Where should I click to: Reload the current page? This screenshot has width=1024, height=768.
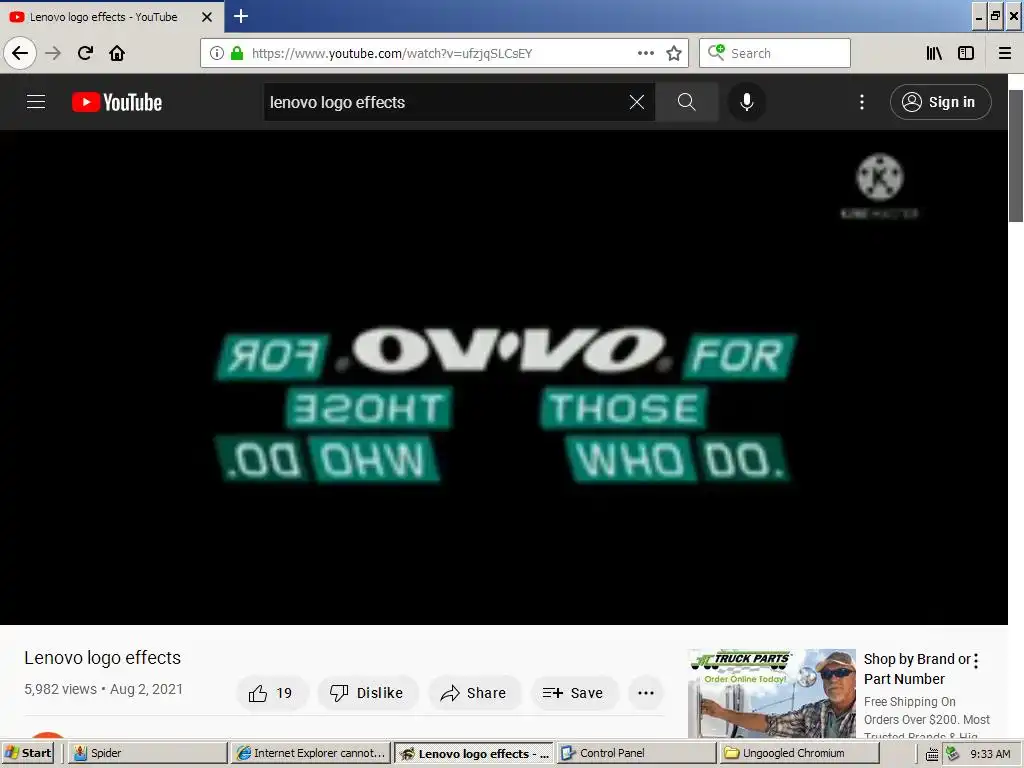[x=85, y=53]
